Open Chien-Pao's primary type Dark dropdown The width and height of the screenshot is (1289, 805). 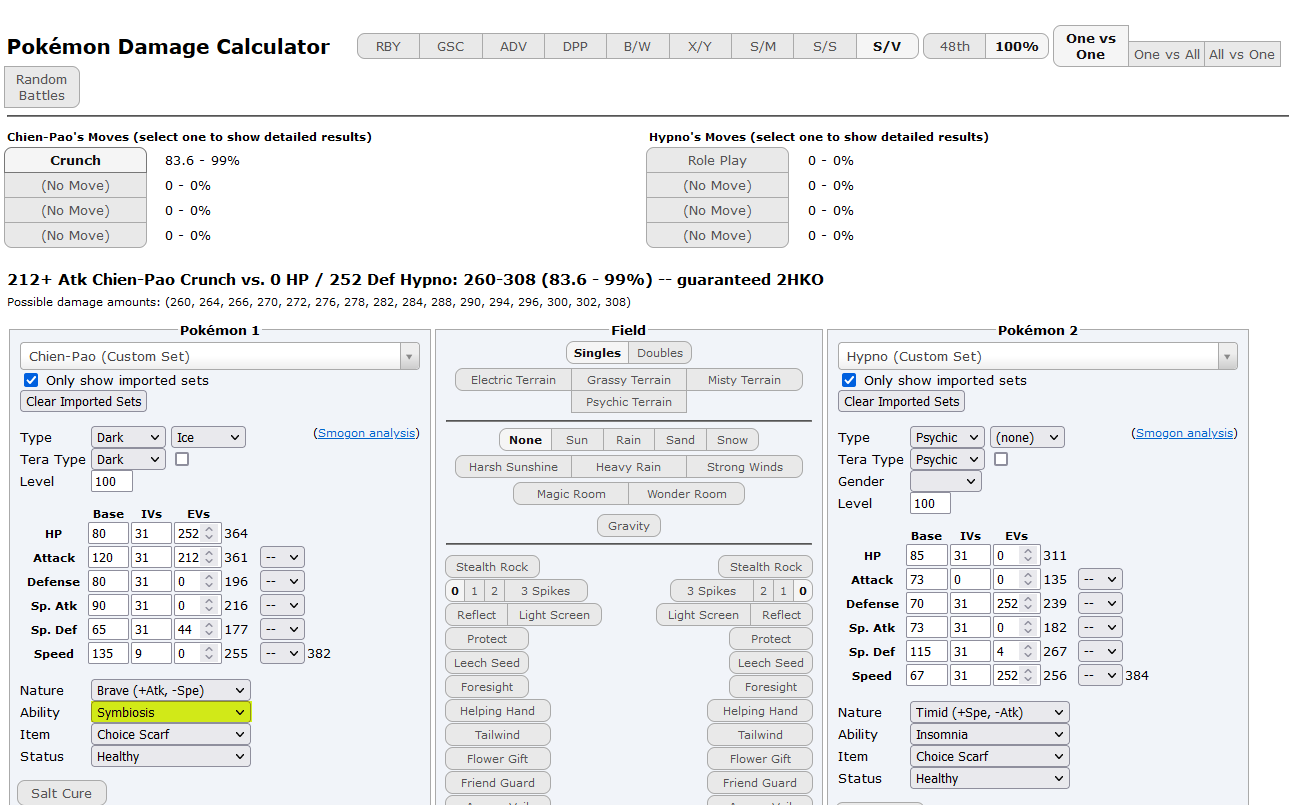[128, 437]
